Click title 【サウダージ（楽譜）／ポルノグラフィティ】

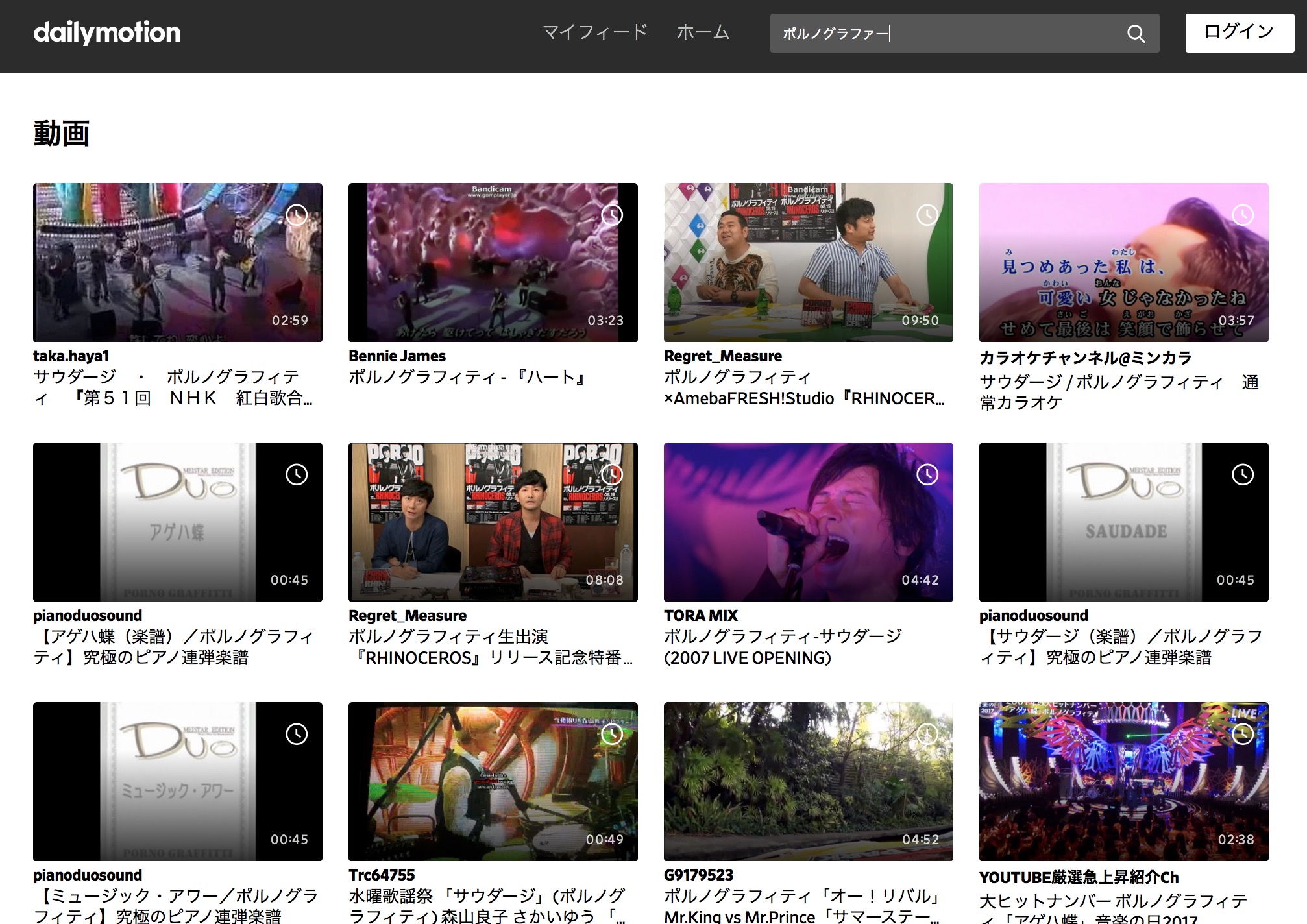point(1121,647)
